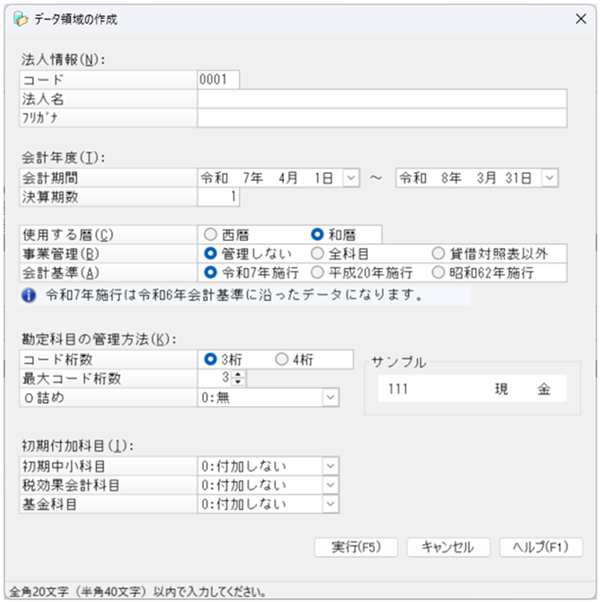The height and width of the screenshot is (602, 600).
Task: Choose the 和暦 calendar option
Action: click(x=318, y=235)
